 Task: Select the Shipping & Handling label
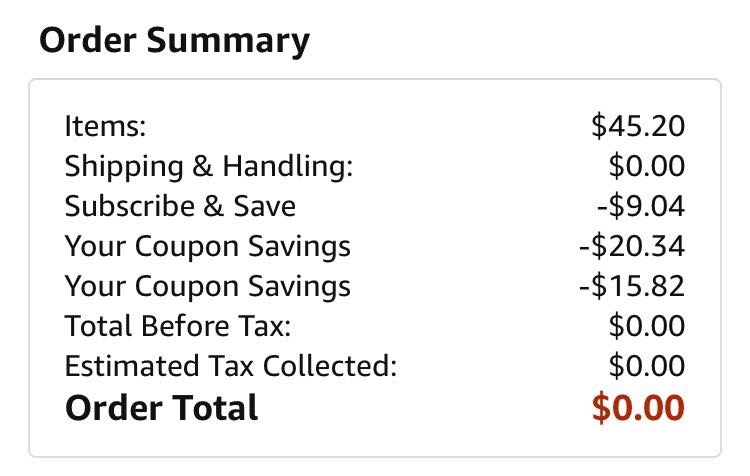coord(209,167)
